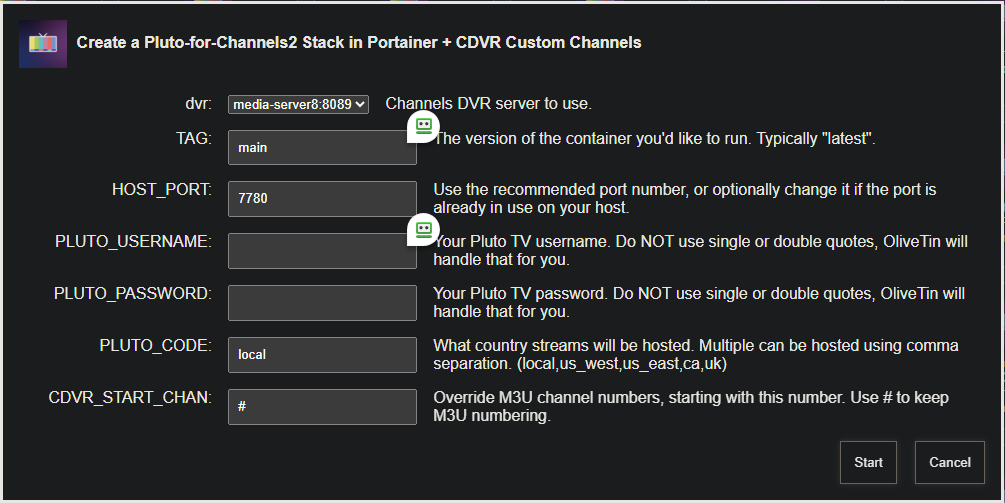1005x503 pixels.
Task: Focus the CDVR_START_CHAN field with '#'
Action: tap(322, 407)
